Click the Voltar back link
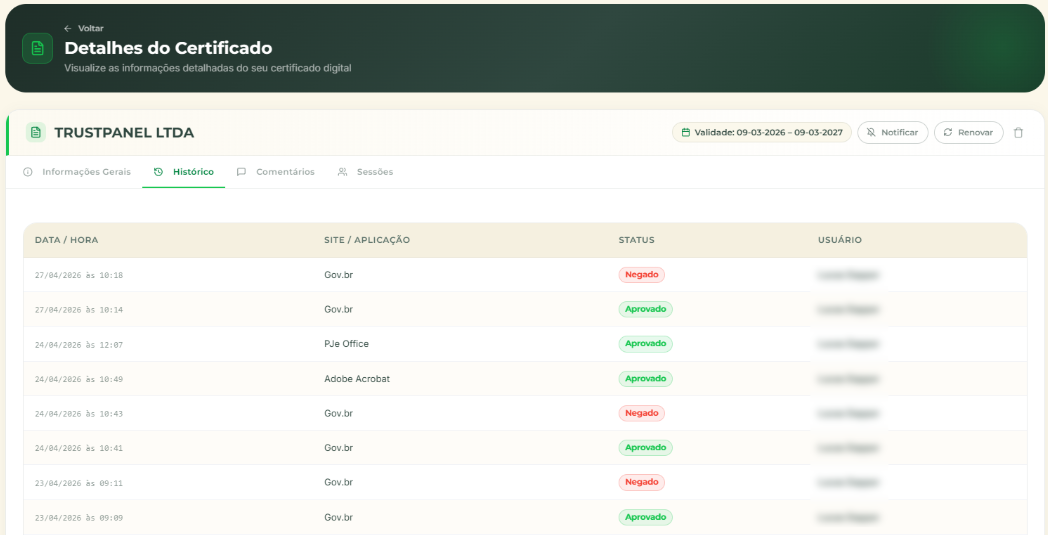This screenshot has height=535, width=1048. click(84, 28)
